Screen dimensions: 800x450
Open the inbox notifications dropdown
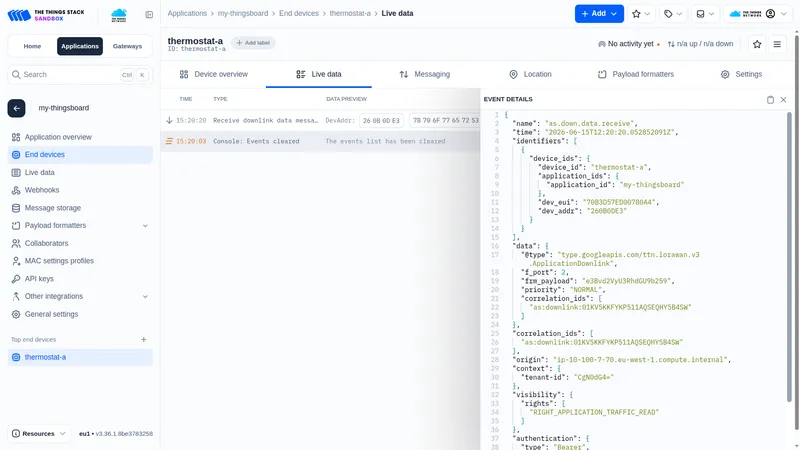click(x=705, y=14)
